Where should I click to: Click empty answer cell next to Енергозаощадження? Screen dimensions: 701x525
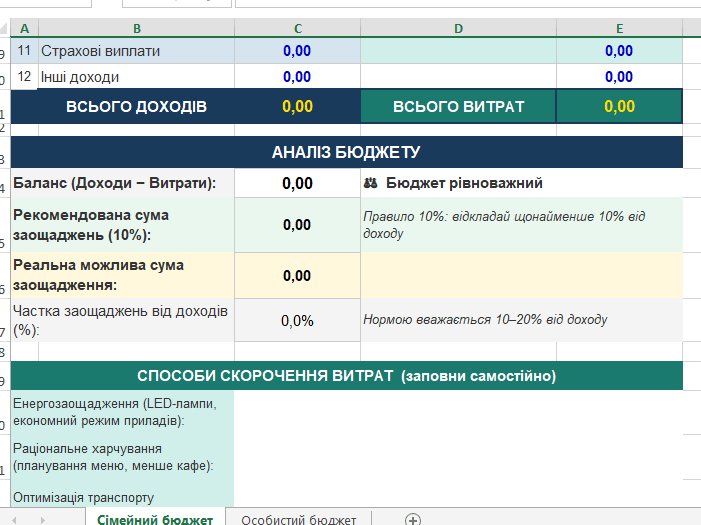tap(458, 412)
